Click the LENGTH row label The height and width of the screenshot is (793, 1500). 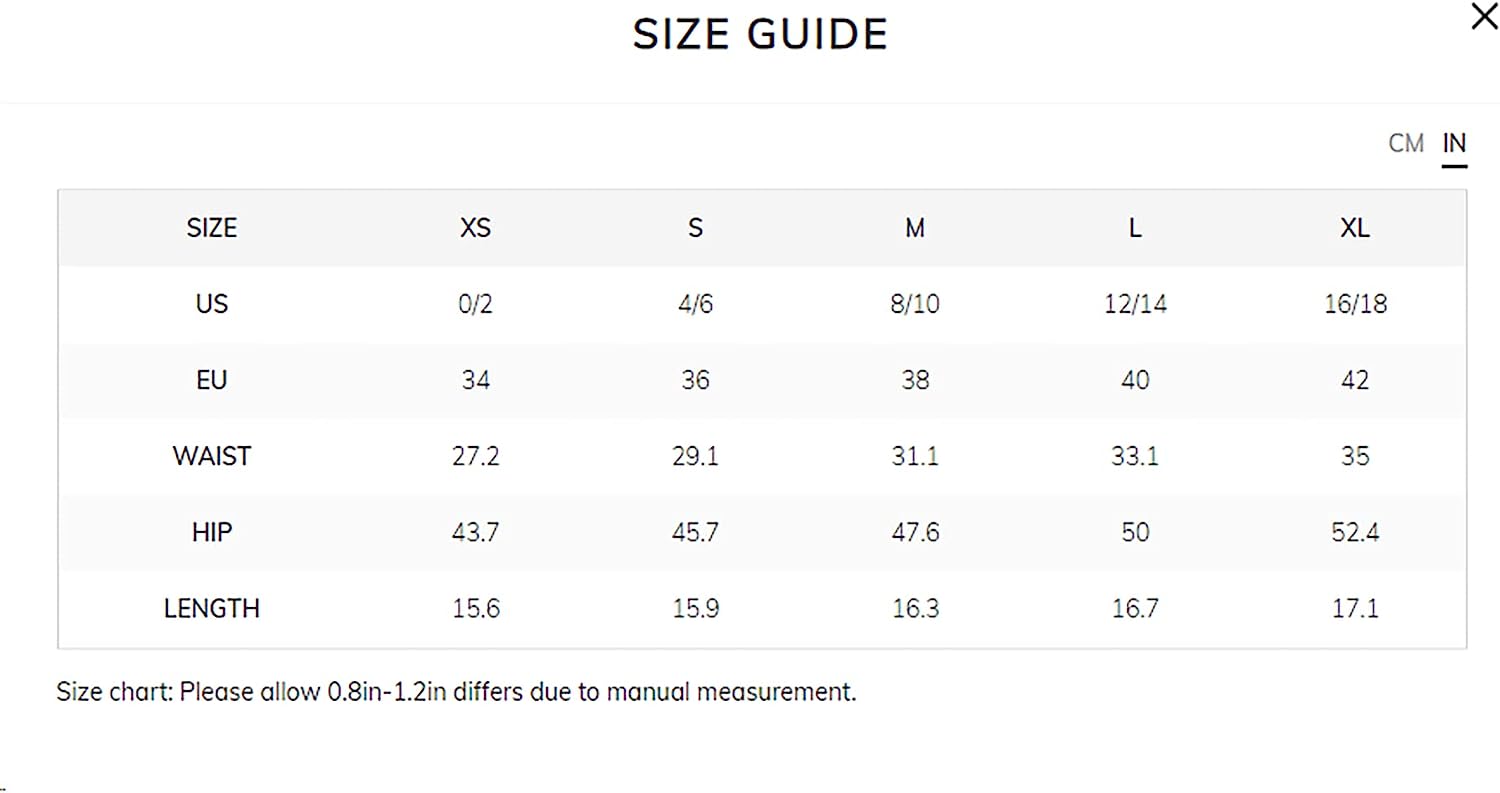coord(212,608)
